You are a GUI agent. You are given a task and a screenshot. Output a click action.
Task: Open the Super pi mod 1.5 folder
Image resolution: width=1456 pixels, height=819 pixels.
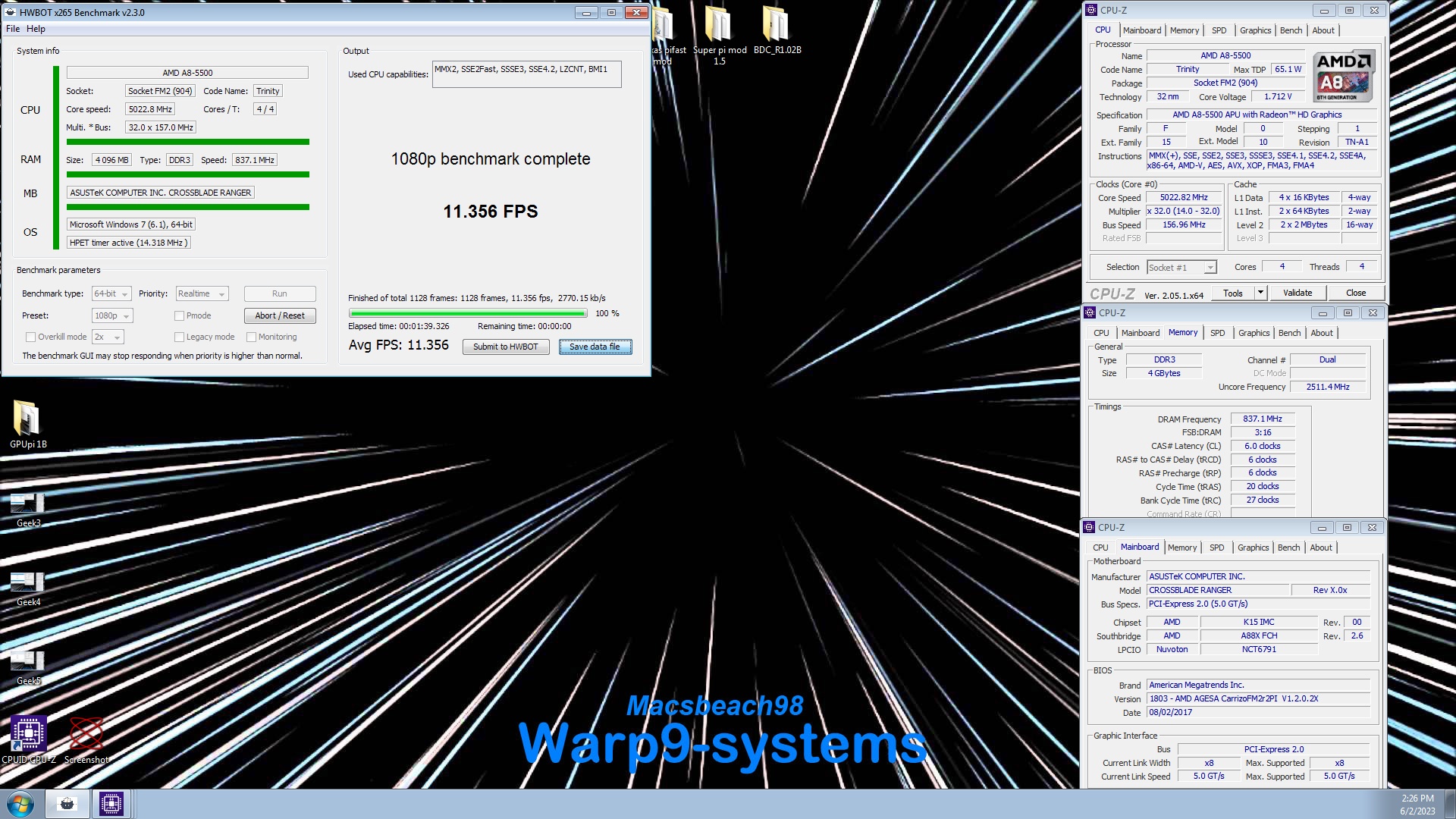[719, 36]
